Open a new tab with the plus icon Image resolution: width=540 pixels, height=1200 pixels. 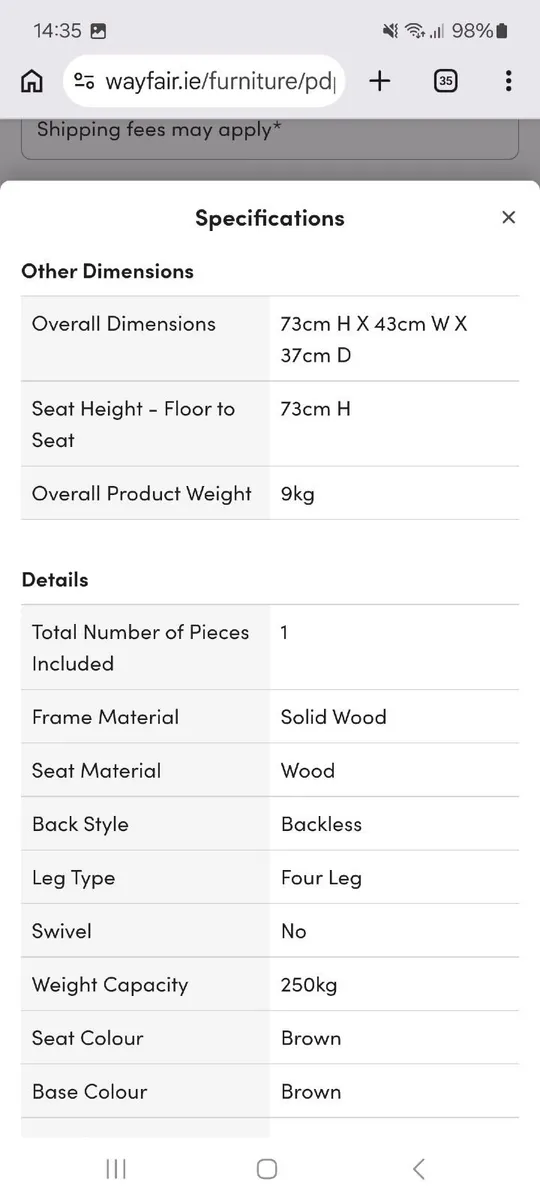coord(380,81)
